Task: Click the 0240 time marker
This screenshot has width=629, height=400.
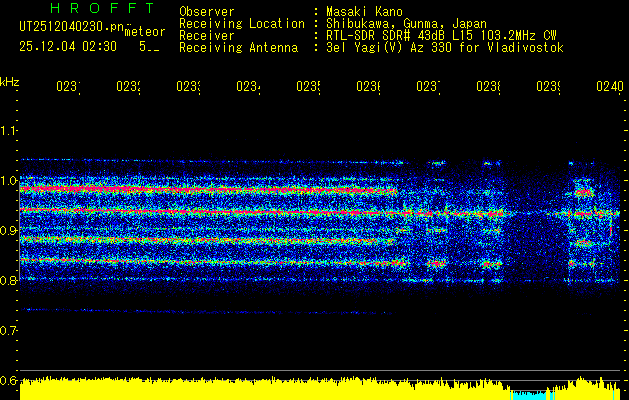Action: pyautogui.click(x=610, y=87)
